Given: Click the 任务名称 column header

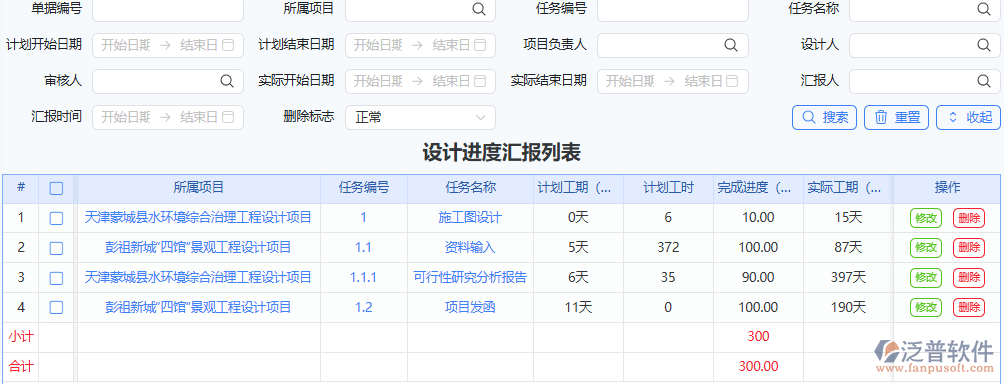Looking at the screenshot, I should click(x=471, y=188).
